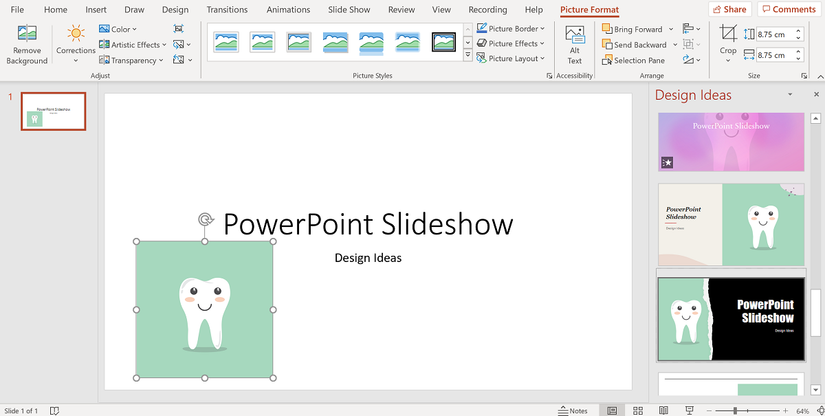
Task: Switch to Slide Sorter view icon
Action: tap(638, 411)
